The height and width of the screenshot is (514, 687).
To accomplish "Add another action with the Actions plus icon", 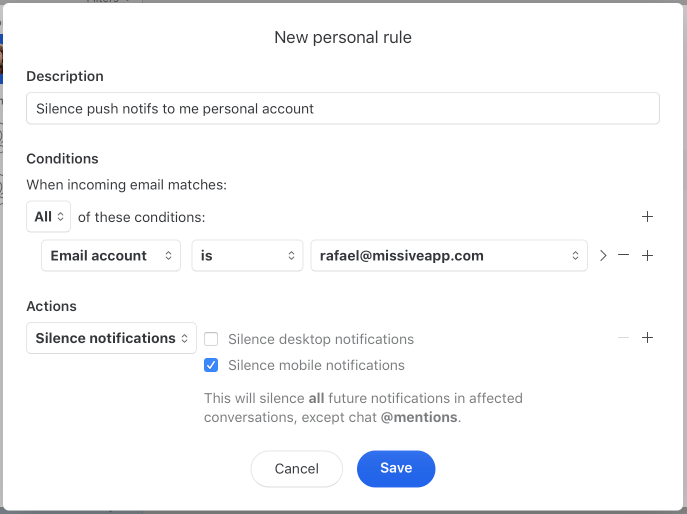I will 647,338.
